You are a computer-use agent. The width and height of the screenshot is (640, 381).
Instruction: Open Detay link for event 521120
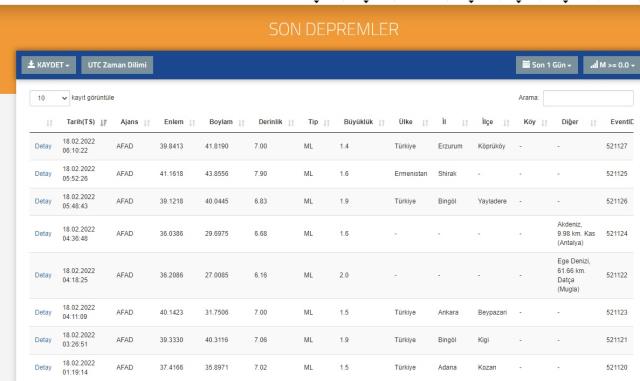pos(43,368)
